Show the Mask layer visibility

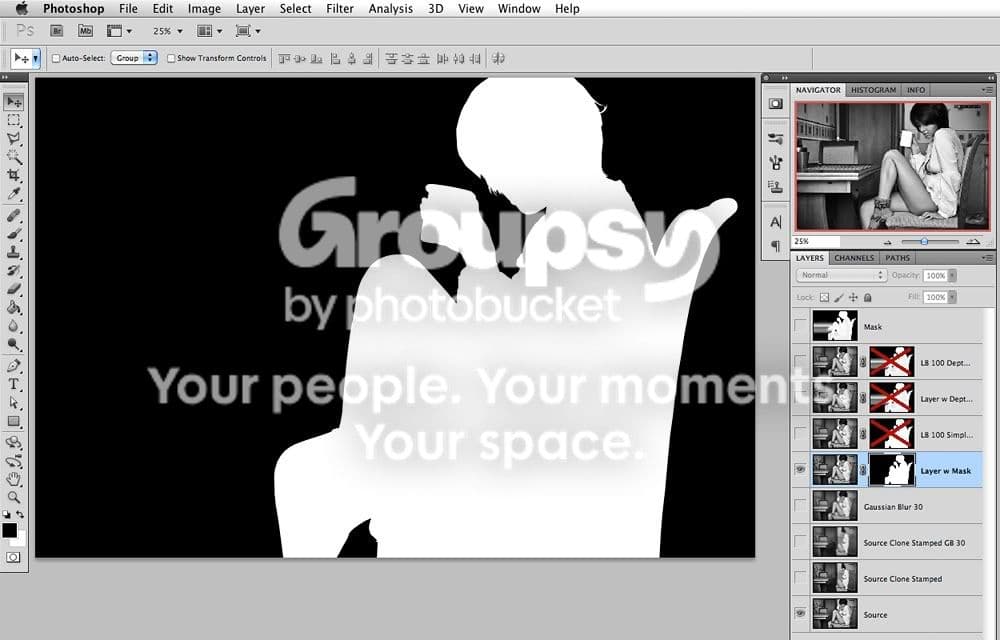point(800,326)
